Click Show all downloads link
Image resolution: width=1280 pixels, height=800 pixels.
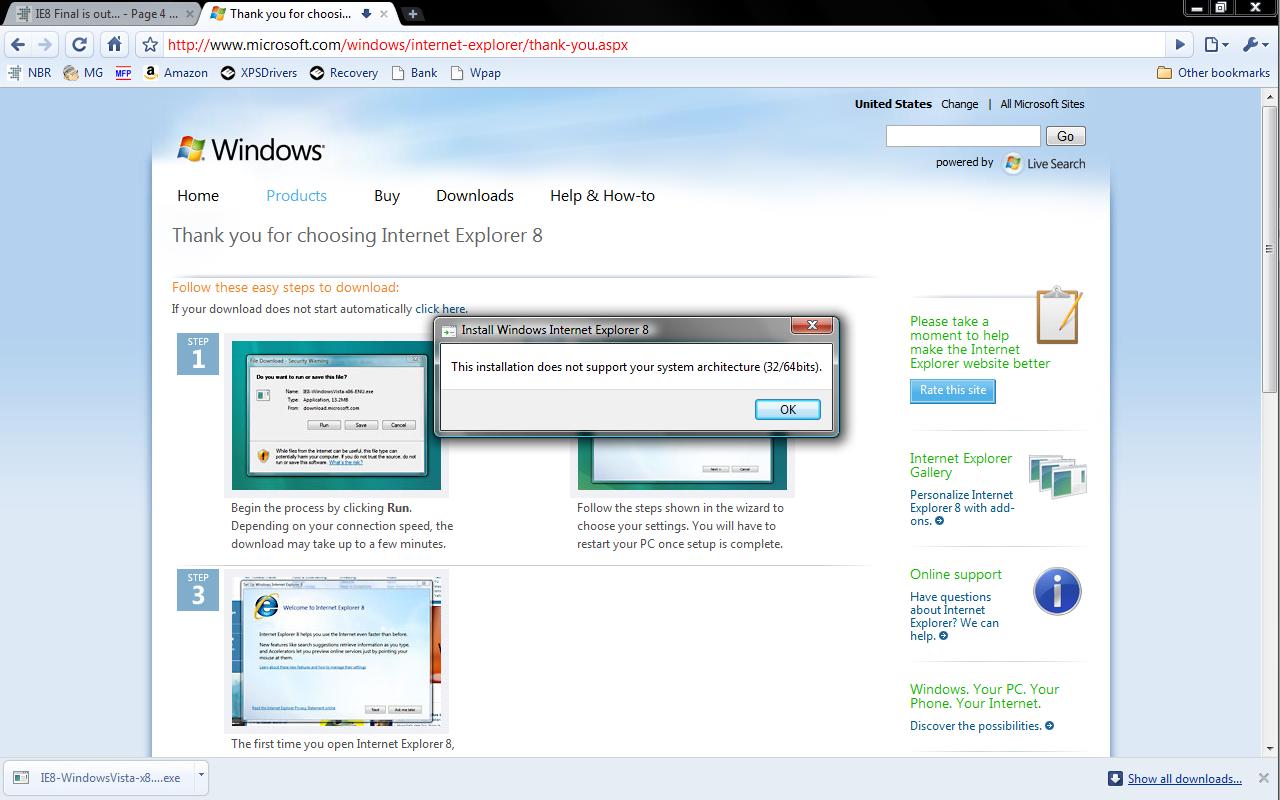click(1184, 779)
